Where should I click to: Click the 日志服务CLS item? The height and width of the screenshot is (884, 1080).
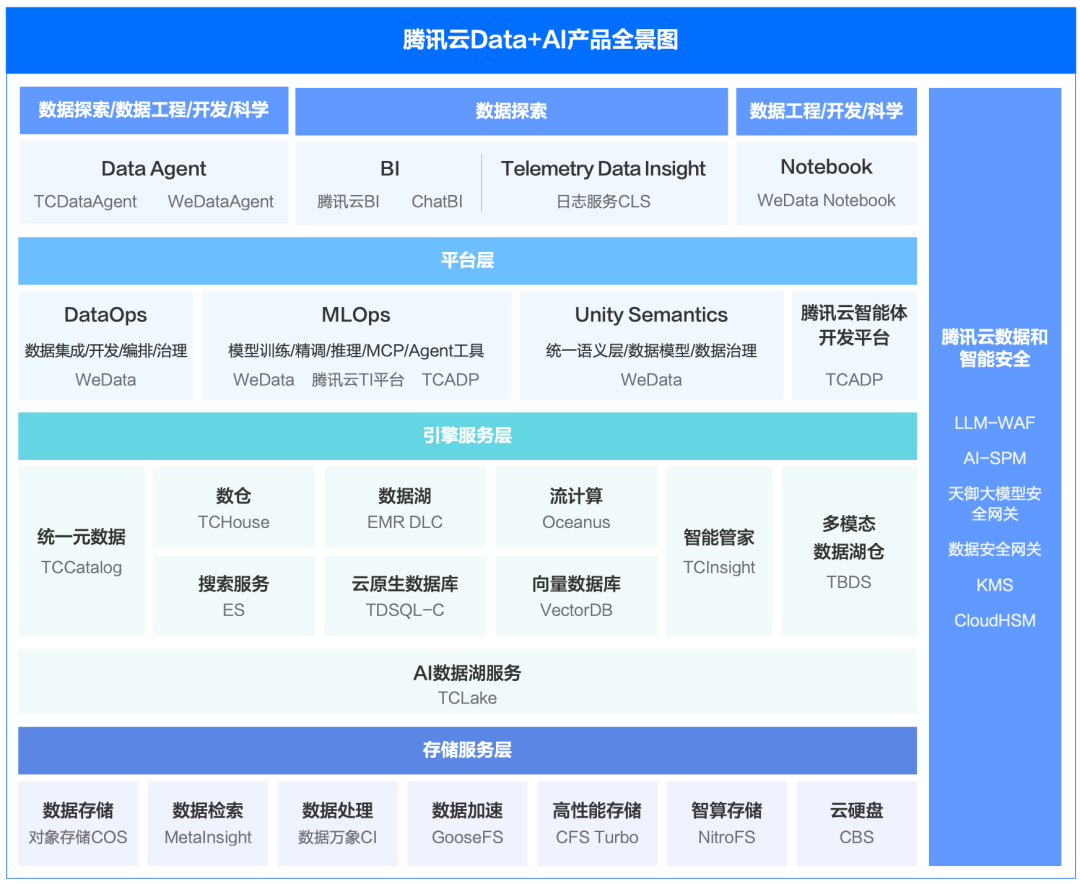click(603, 201)
